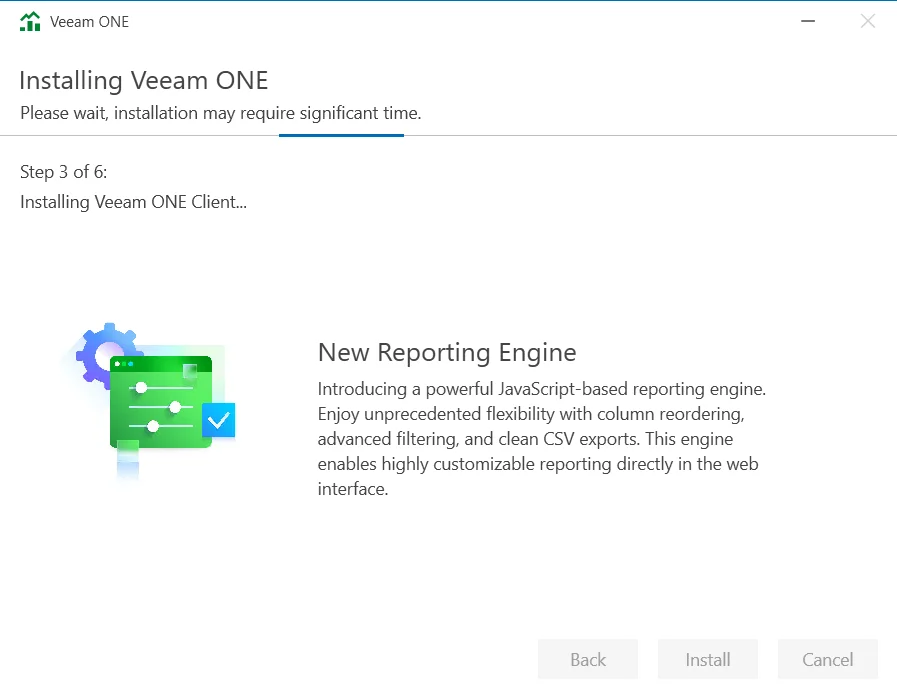Click the "New Reporting Engine" title
Viewport: 897px width, 697px height.
click(x=447, y=352)
